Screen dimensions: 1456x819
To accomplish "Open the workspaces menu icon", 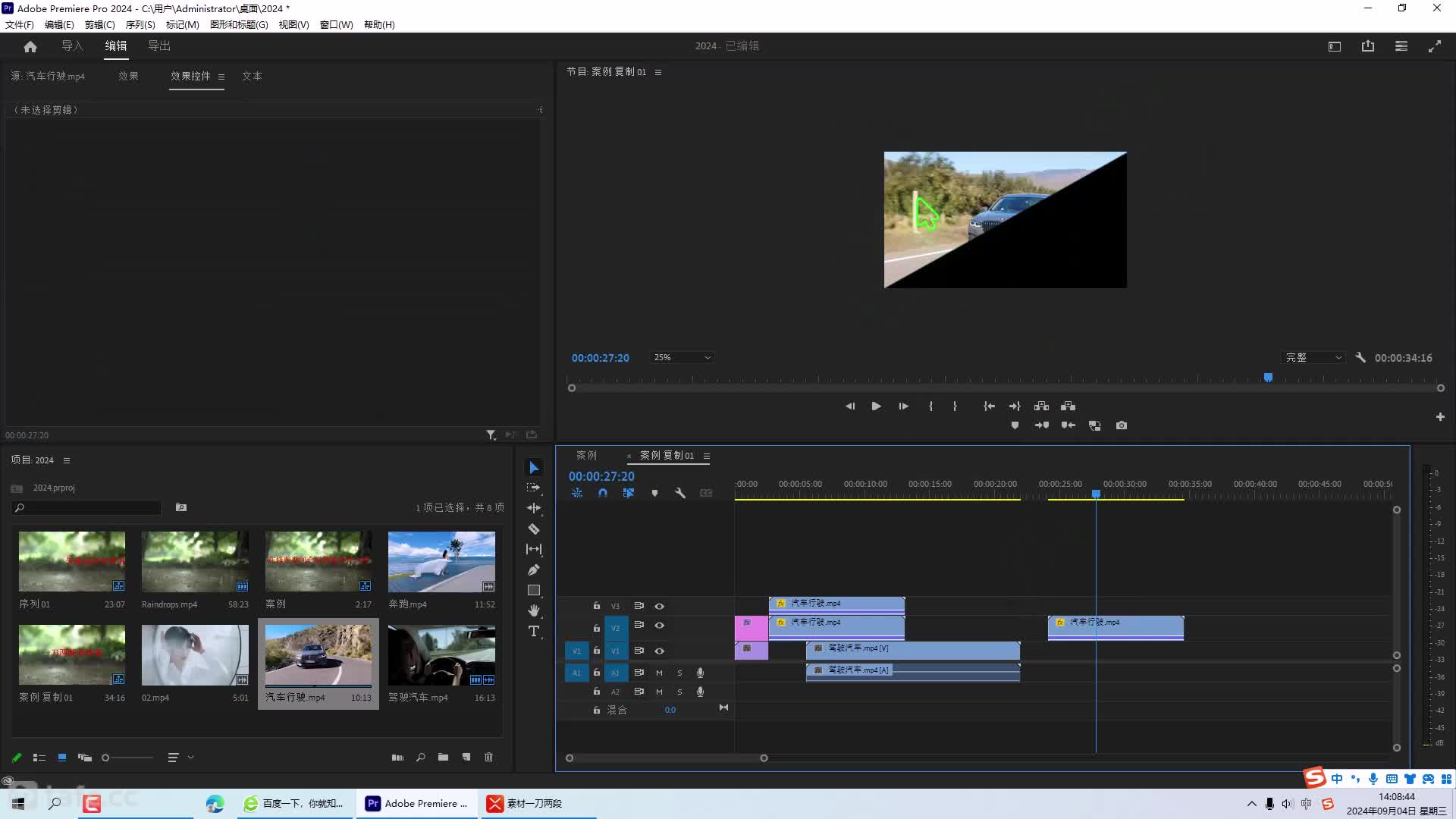I will click(1401, 46).
